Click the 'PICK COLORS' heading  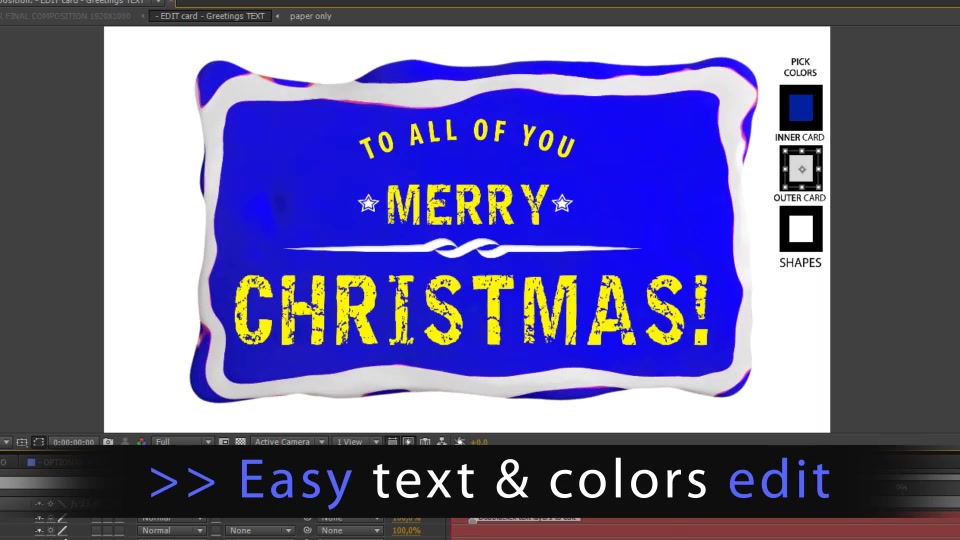(x=800, y=67)
